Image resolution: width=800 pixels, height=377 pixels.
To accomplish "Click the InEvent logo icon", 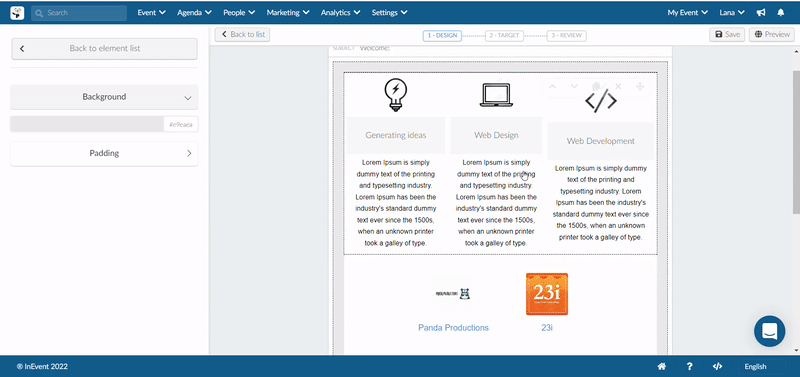I will pyautogui.click(x=17, y=13).
